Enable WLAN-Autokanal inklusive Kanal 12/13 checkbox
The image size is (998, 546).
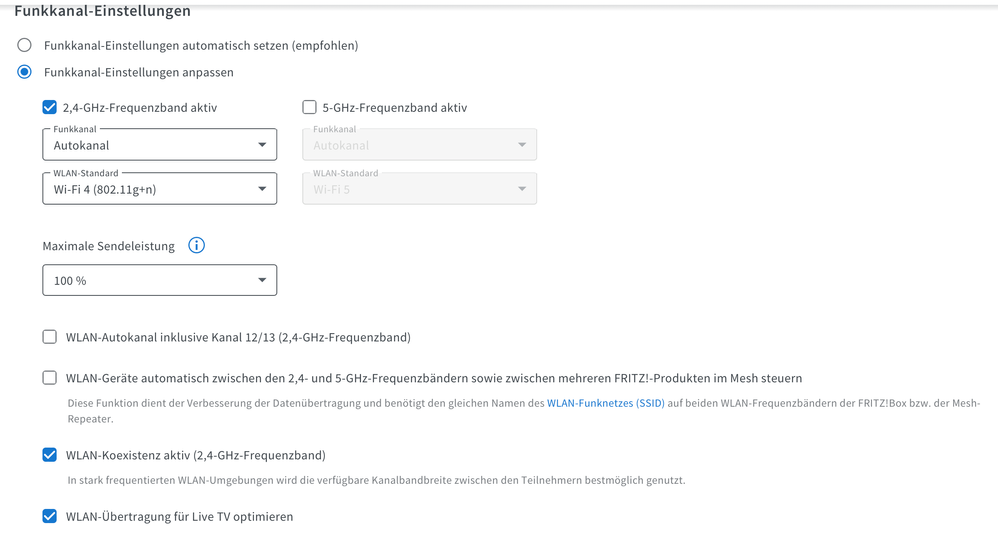49,337
